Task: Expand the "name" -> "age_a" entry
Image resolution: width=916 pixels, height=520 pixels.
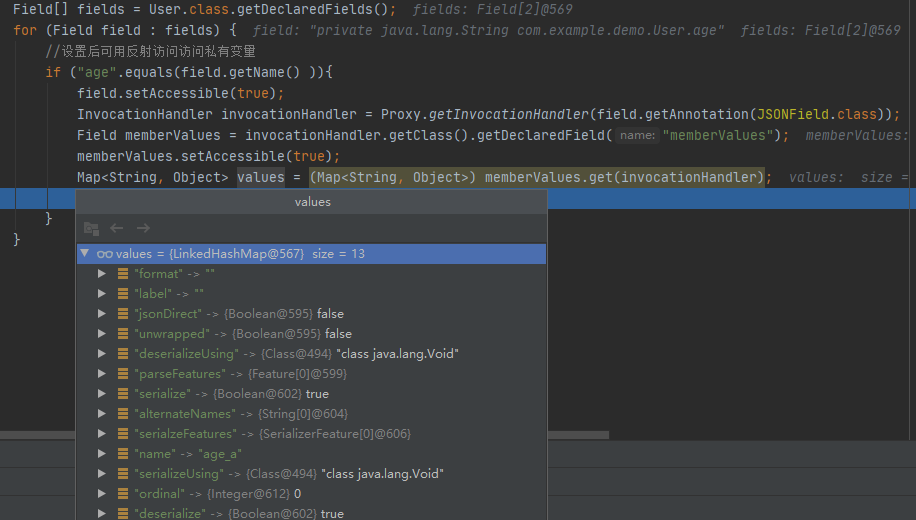Action: 102,453
